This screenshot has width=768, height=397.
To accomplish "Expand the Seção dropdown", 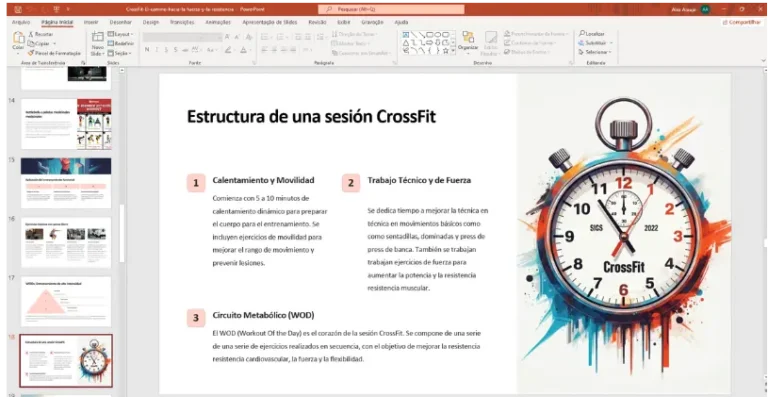I will [x=120, y=53].
